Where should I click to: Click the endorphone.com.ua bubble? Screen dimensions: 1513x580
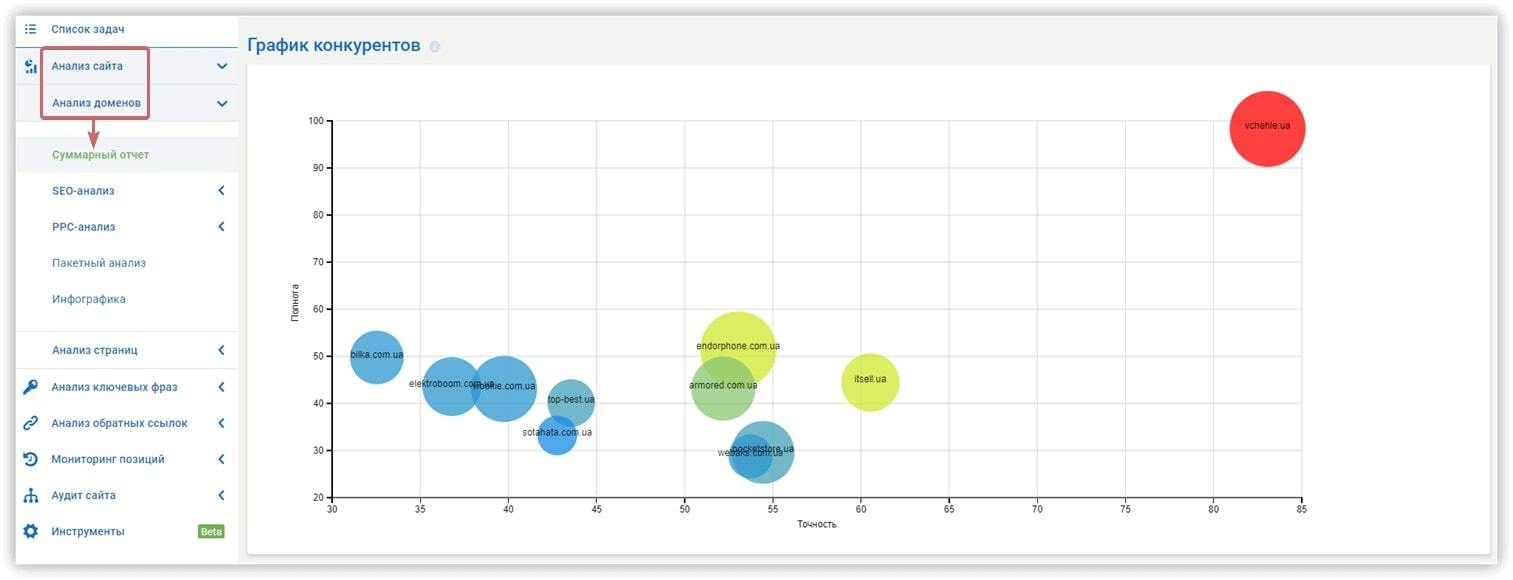pyautogui.click(x=738, y=349)
